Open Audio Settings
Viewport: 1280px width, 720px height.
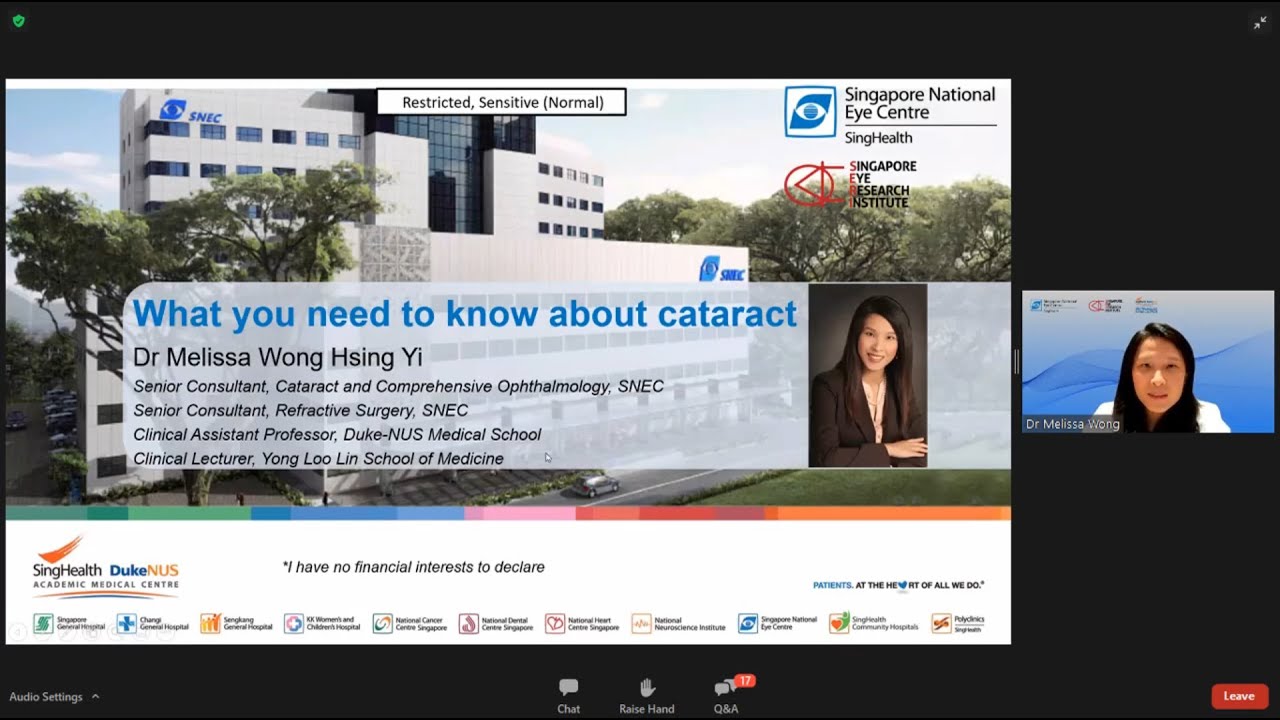(x=46, y=697)
